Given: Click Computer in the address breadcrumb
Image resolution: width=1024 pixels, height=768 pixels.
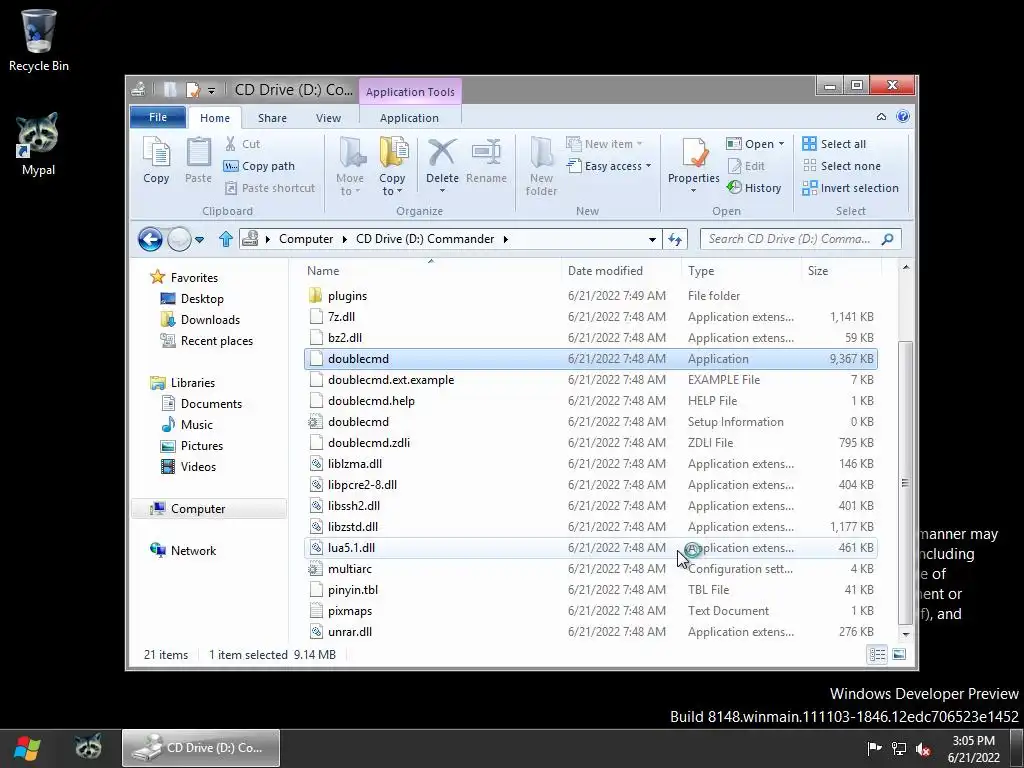Looking at the screenshot, I should (x=306, y=239).
